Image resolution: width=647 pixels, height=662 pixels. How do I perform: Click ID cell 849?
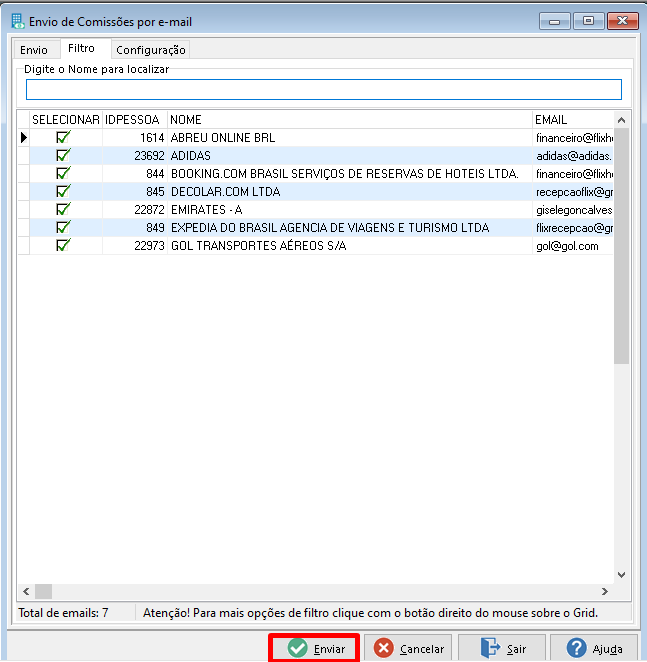click(135, 228)
